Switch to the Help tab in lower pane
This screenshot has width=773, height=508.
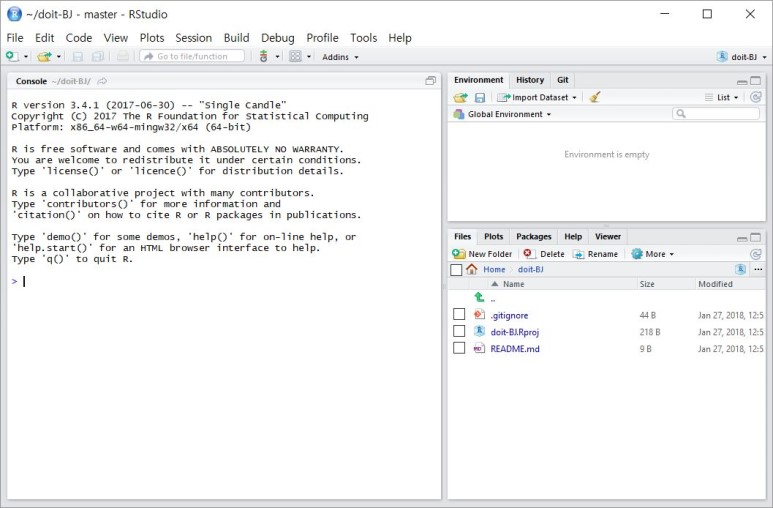(x=573, y=237)
